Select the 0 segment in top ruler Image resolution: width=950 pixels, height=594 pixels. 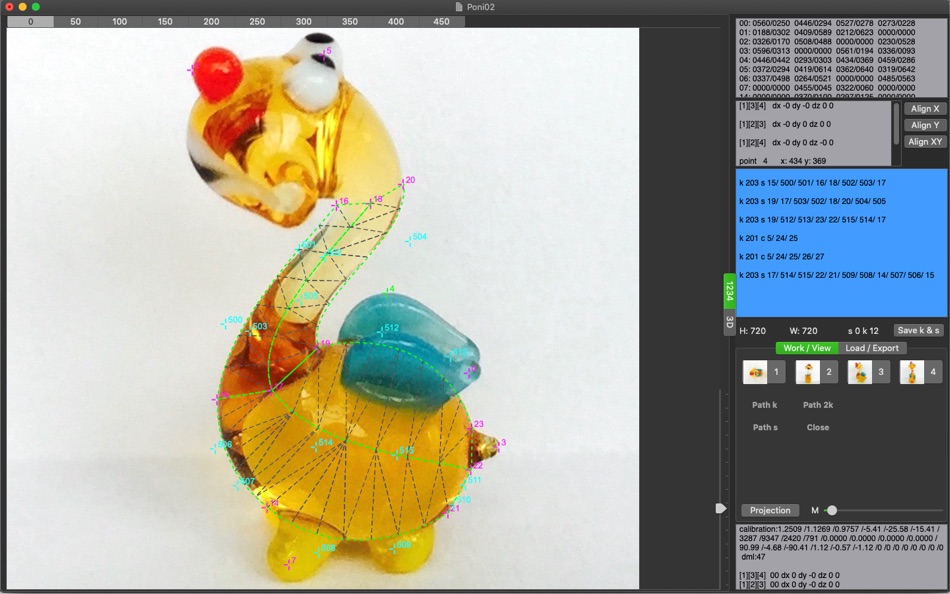[x=30, y=21]
